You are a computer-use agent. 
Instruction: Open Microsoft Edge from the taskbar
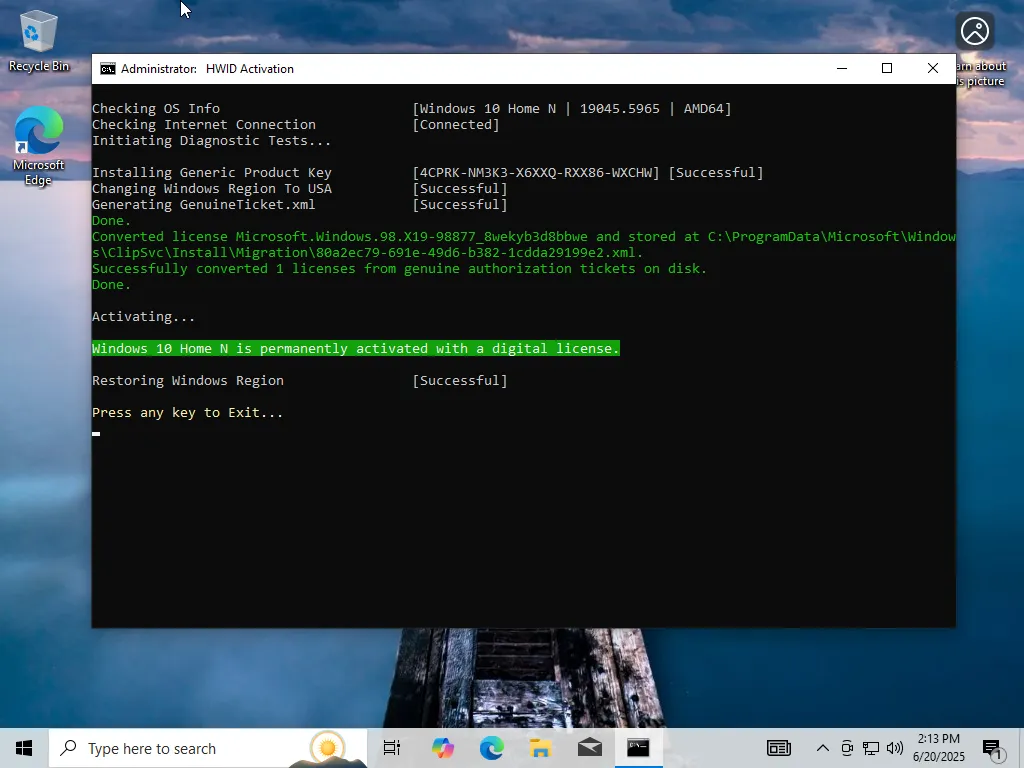point(492,748)
